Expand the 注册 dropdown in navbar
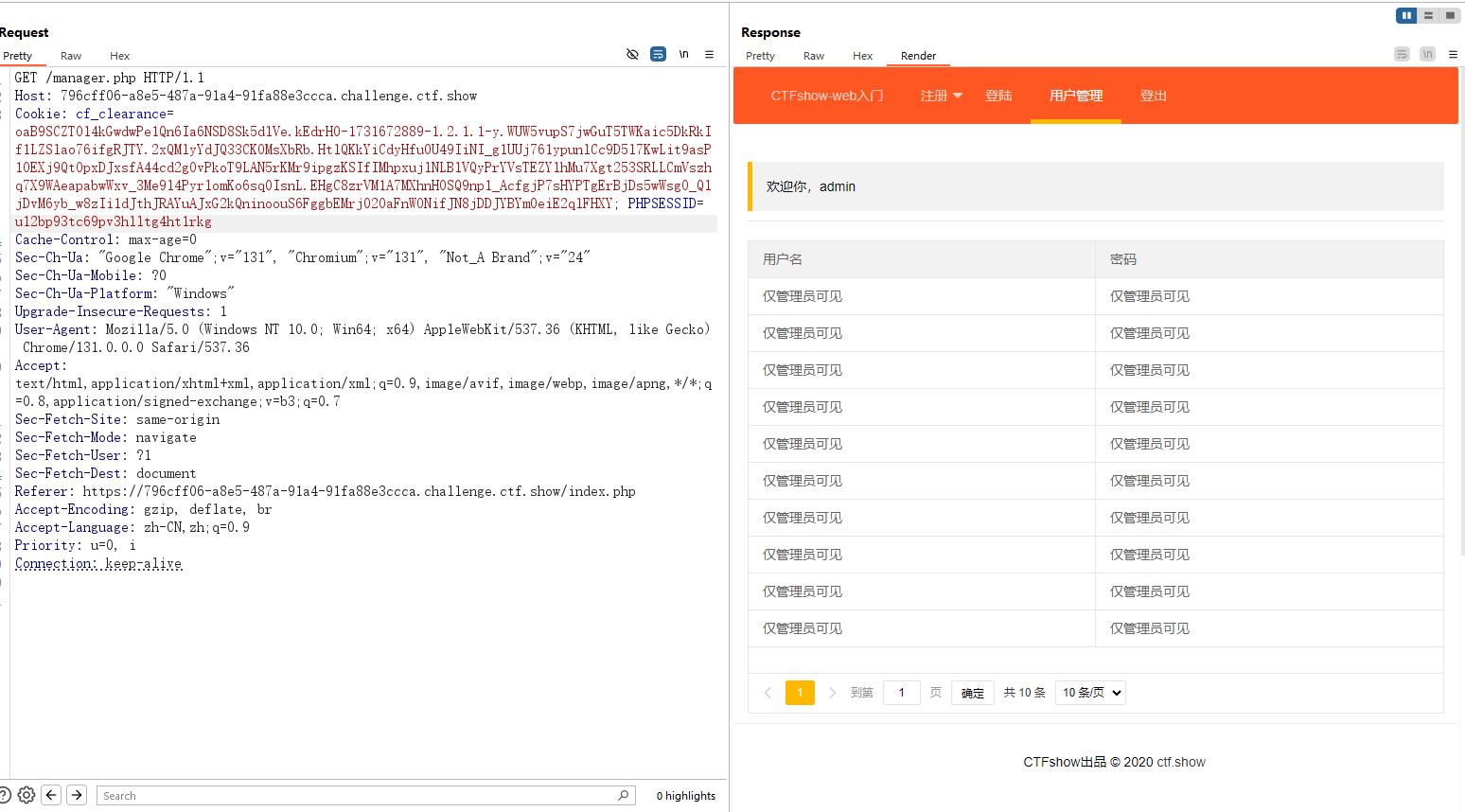 tap(941, 96)
